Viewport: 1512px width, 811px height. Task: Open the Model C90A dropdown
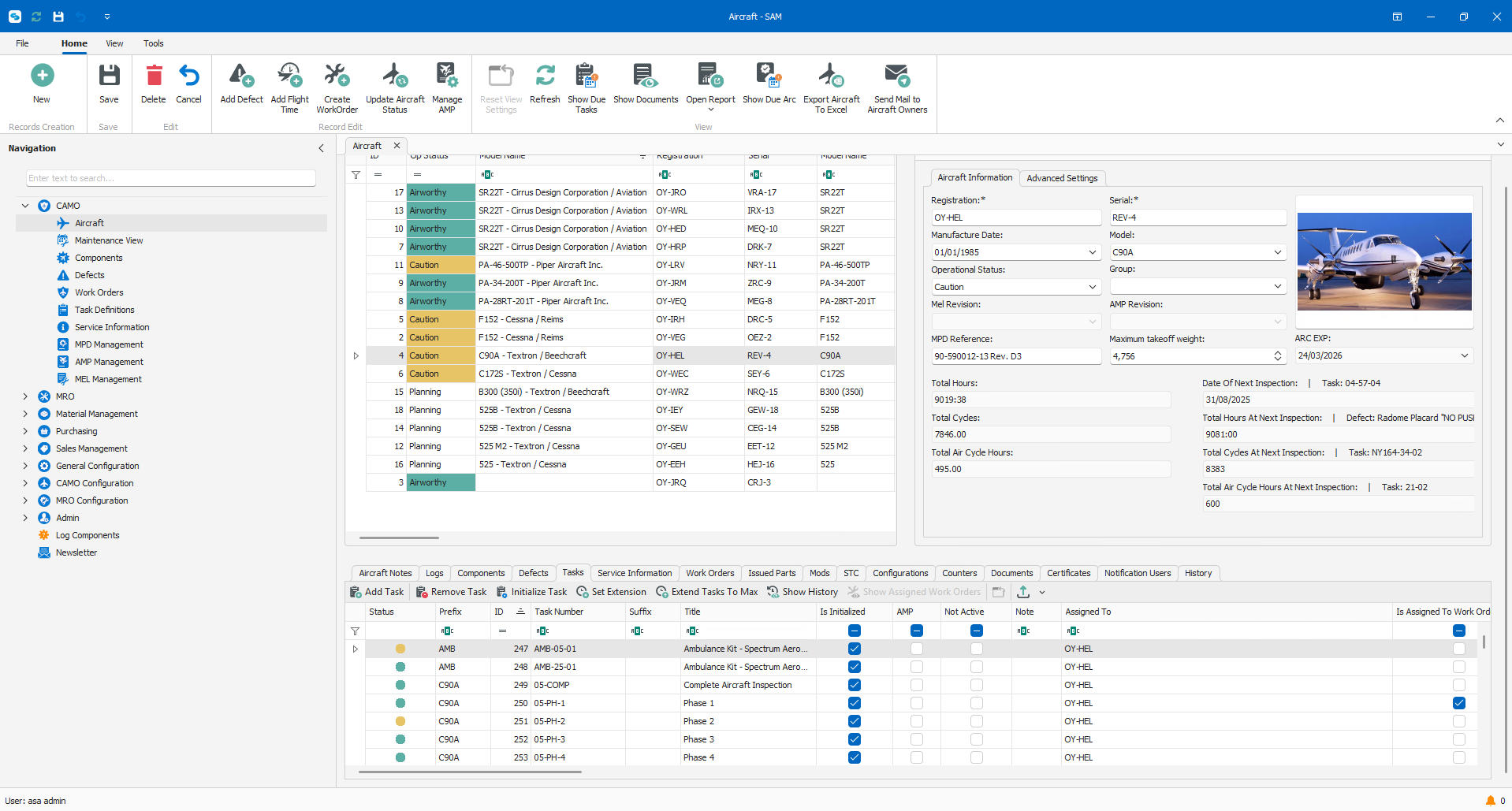(1278, 252)
